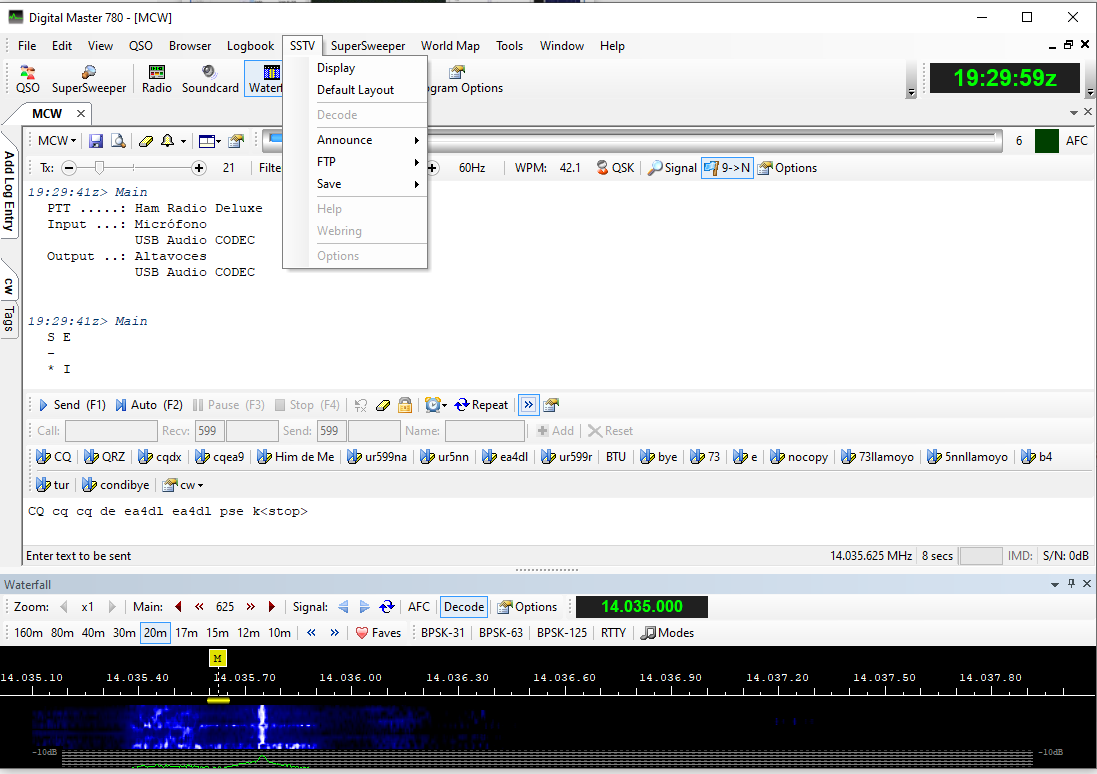
Task: Click the Tx level minus button
Action: coord(69,168)
